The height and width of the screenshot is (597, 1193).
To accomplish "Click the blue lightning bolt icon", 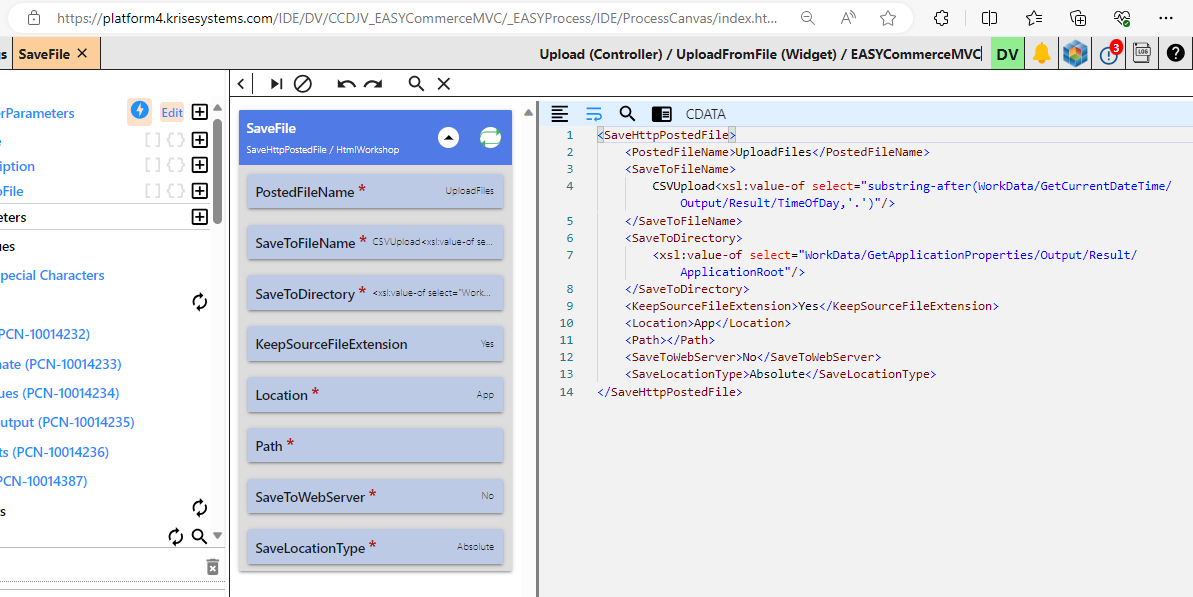I will point(139,111).
